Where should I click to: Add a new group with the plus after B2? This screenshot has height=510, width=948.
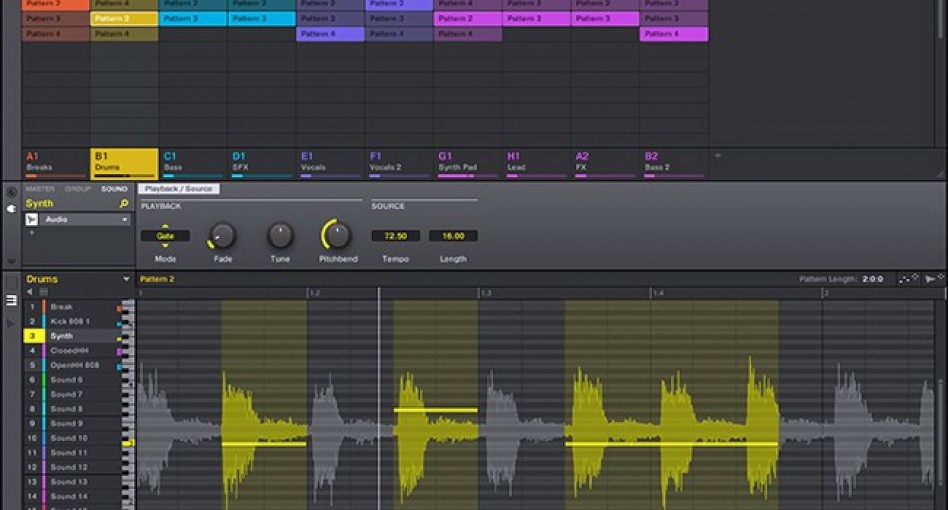(718, 156)
